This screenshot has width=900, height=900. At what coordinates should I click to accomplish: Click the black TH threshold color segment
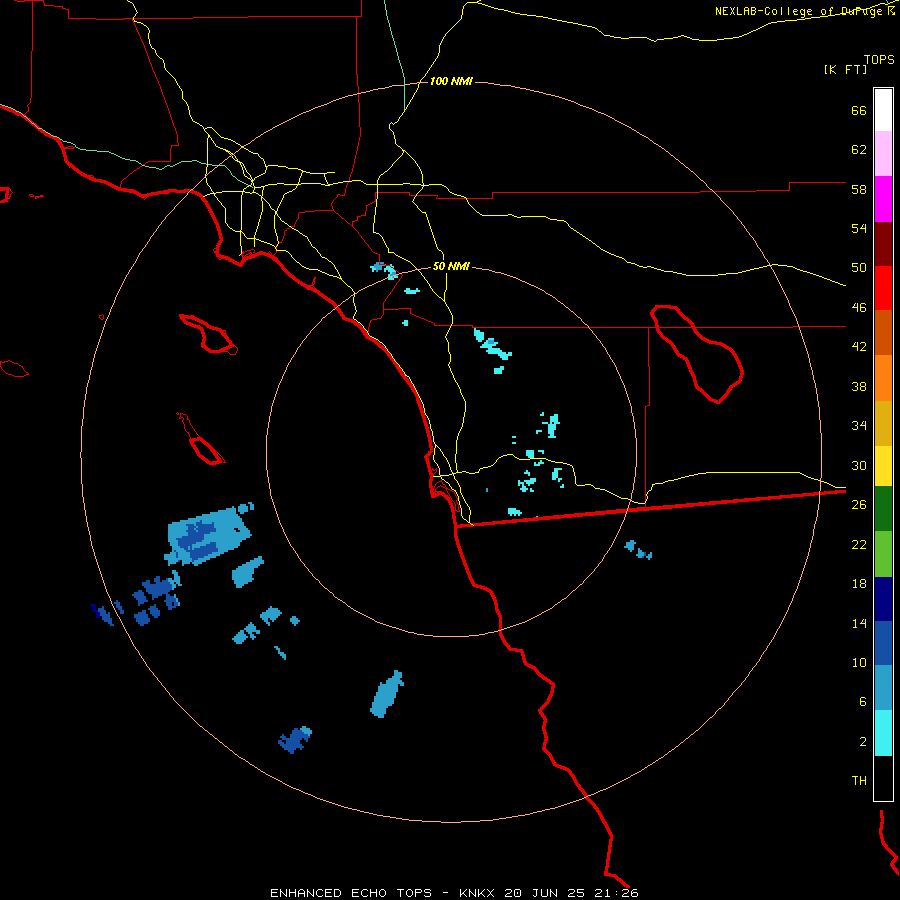coord(883,778)
